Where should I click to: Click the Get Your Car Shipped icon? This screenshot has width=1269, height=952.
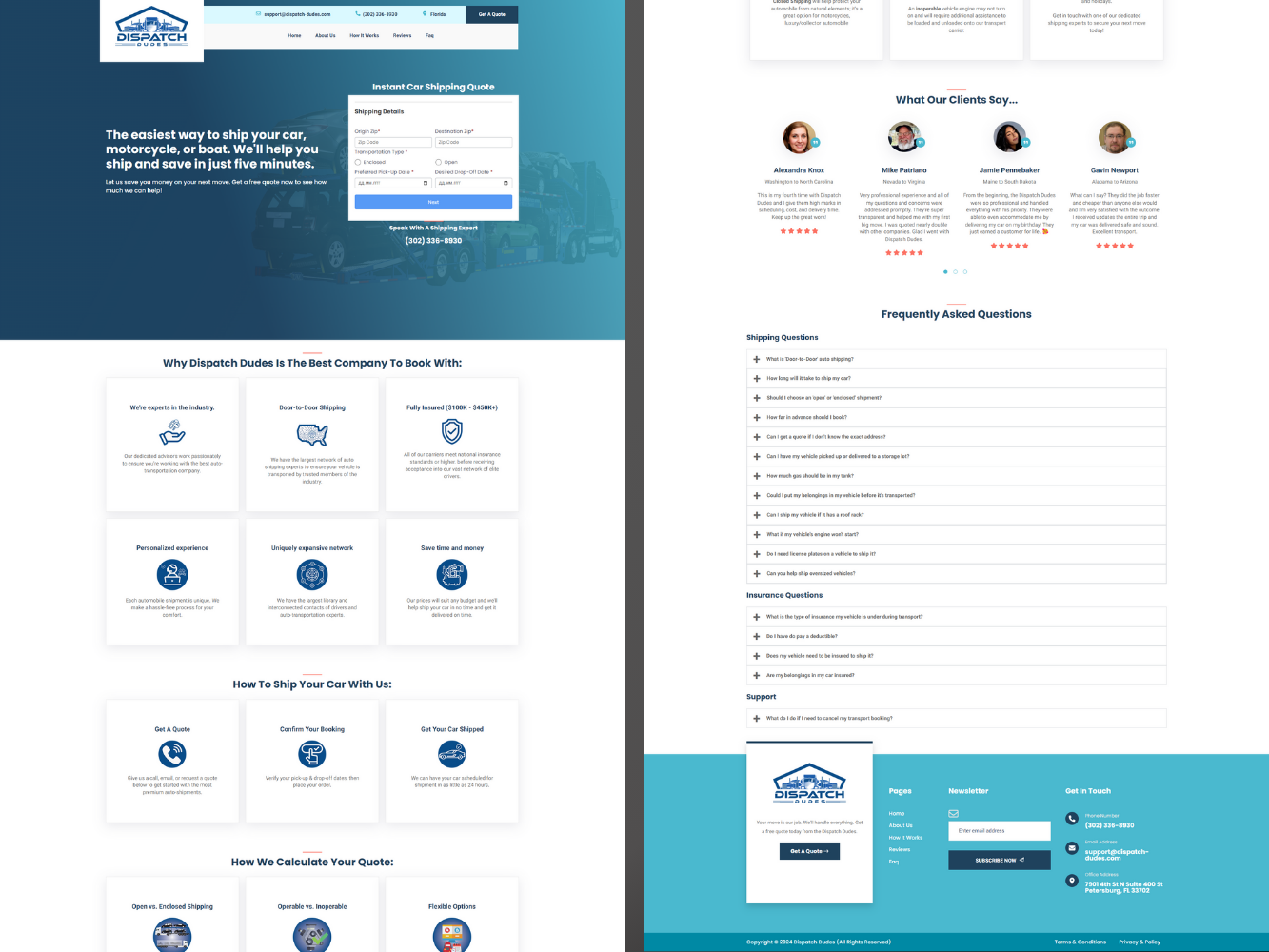452,754
